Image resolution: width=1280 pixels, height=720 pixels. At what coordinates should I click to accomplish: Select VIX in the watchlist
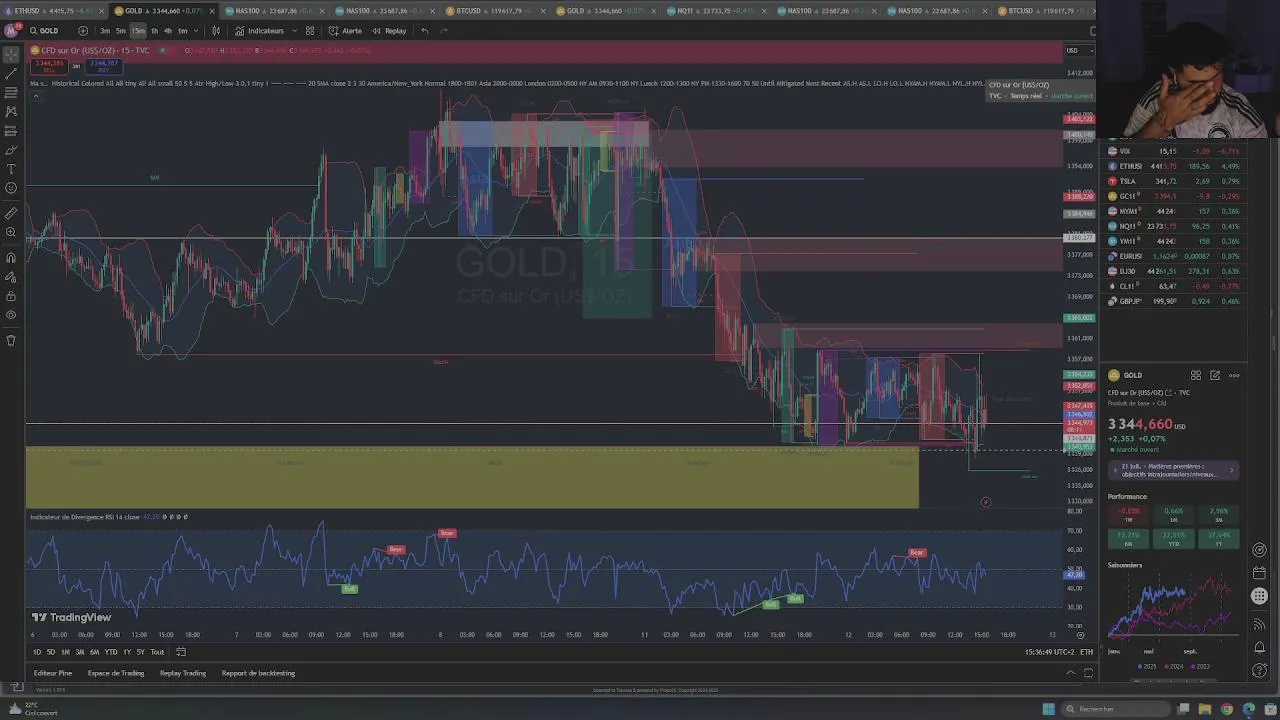click(1173, 151)
